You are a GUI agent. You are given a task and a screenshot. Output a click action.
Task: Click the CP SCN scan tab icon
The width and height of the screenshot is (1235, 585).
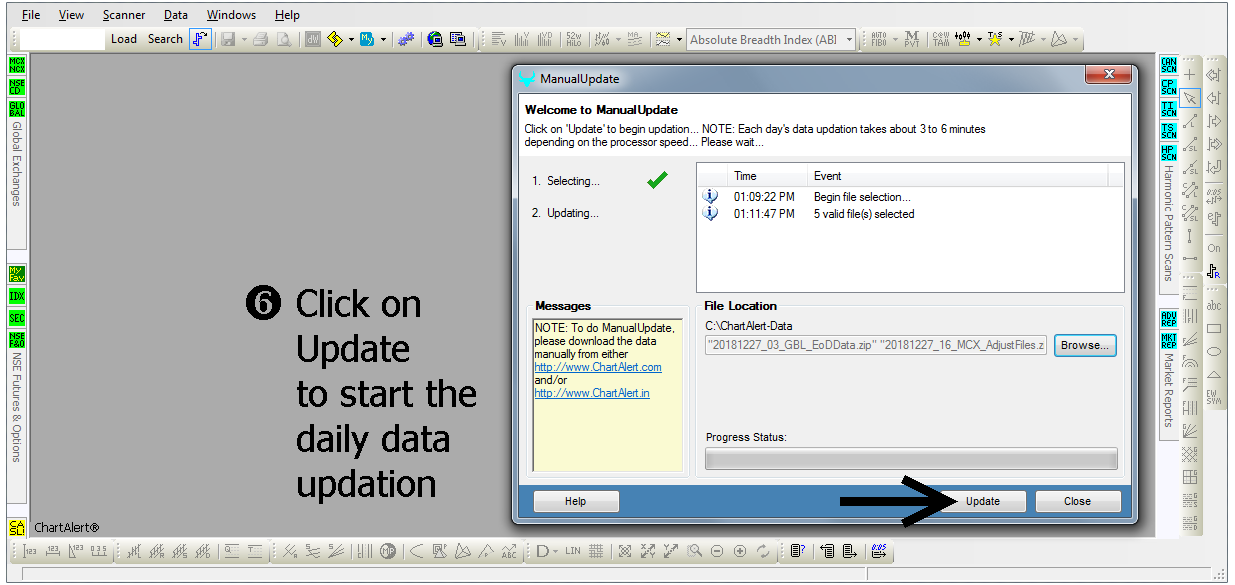click(x=1168, y=86)
